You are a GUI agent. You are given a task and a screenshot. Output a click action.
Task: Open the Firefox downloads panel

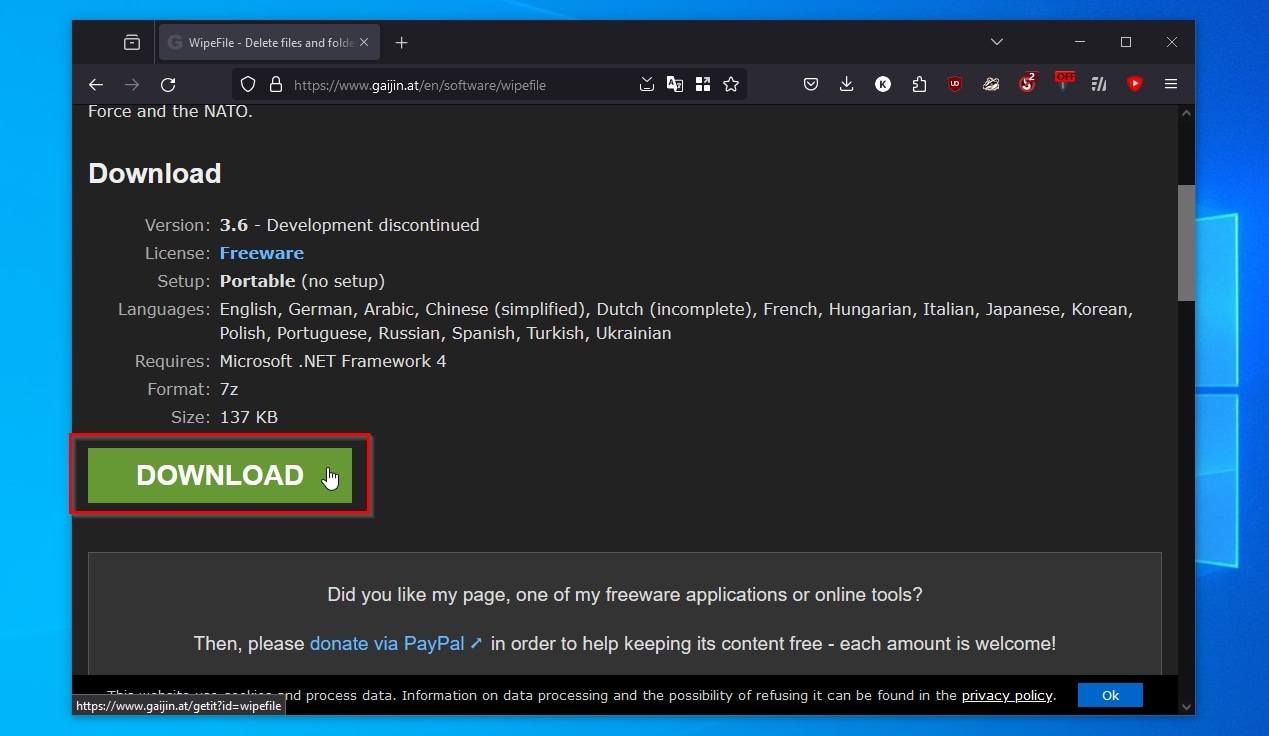tap(846, 85)
